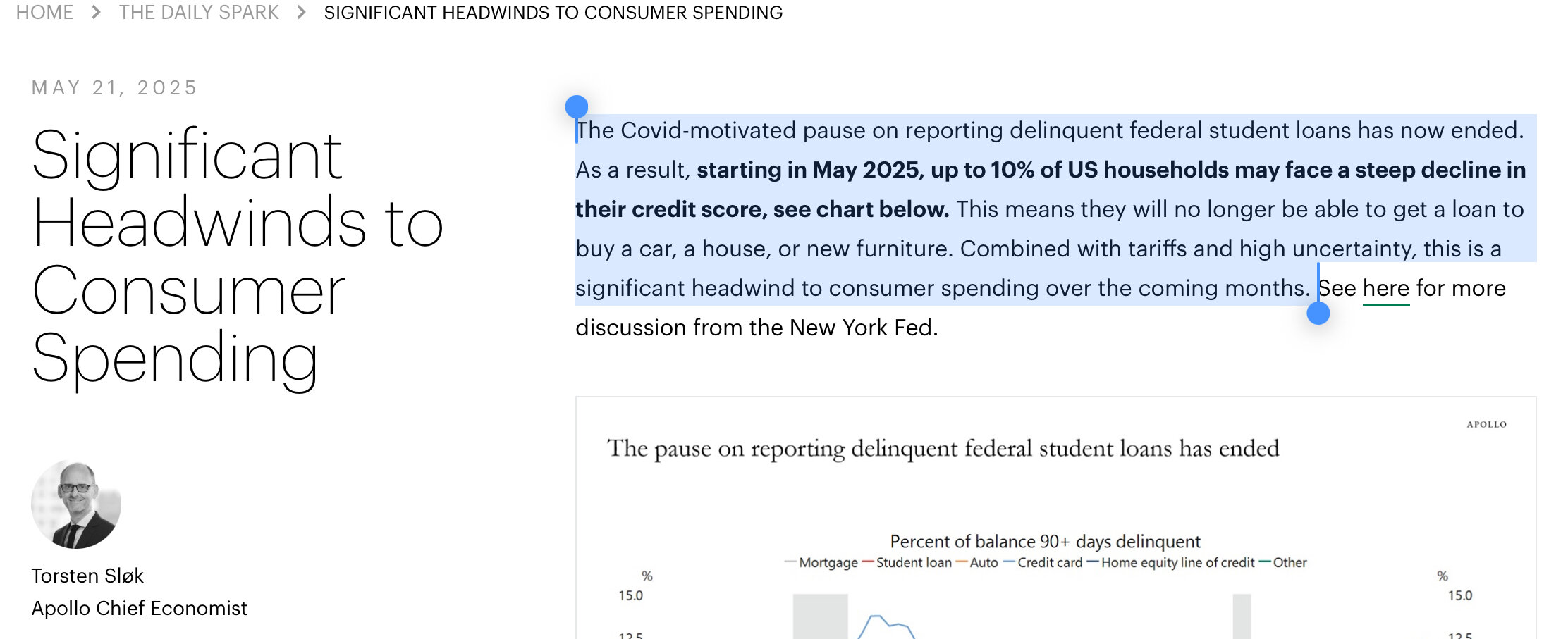1568x639 pixels.
Task: Open the HOME breadcrumb link
Action: [44, 13]
